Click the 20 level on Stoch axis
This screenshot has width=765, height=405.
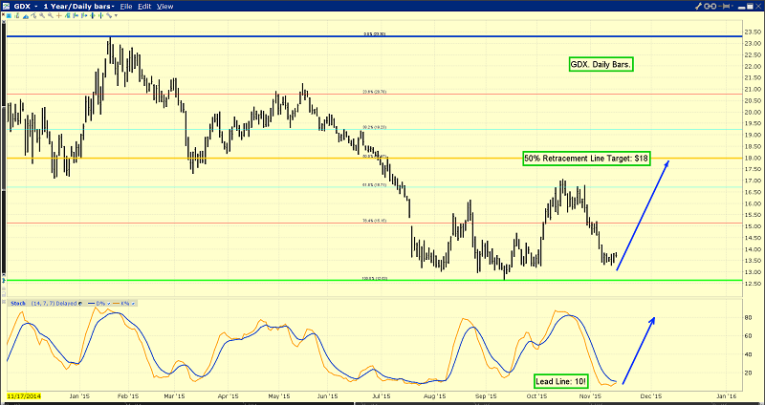click(x=748, y=373)
